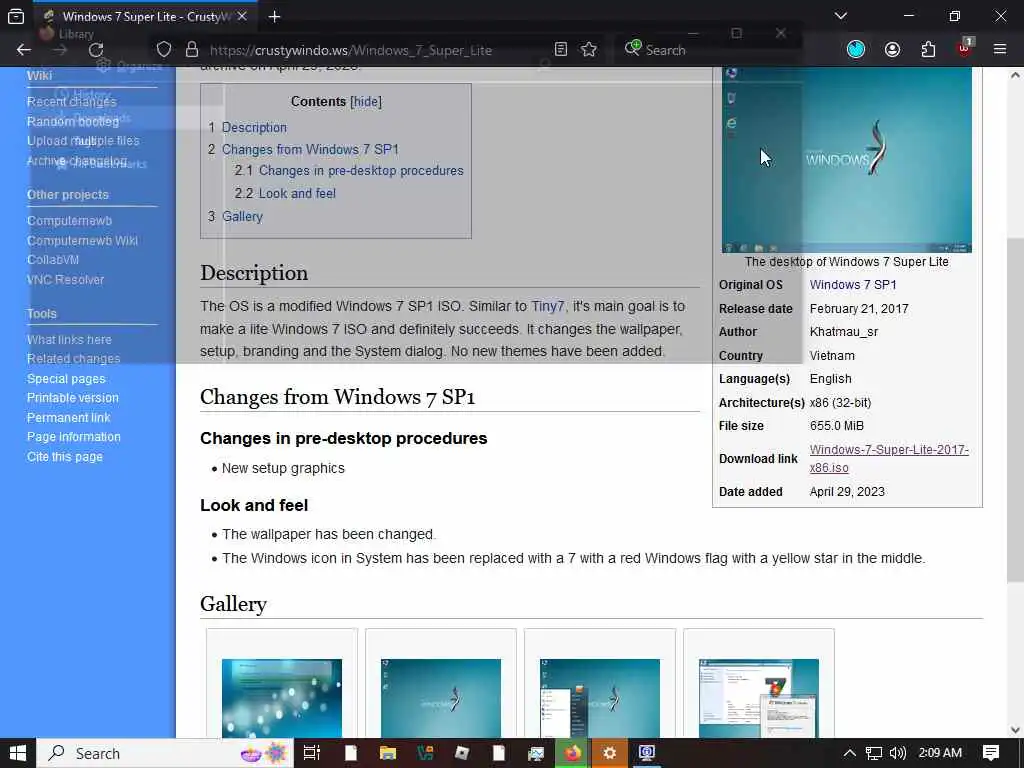Click the scrollbar down arrow
Image resolution: width=1024 pixels, height=768 pixels.
click(1015, 729)
